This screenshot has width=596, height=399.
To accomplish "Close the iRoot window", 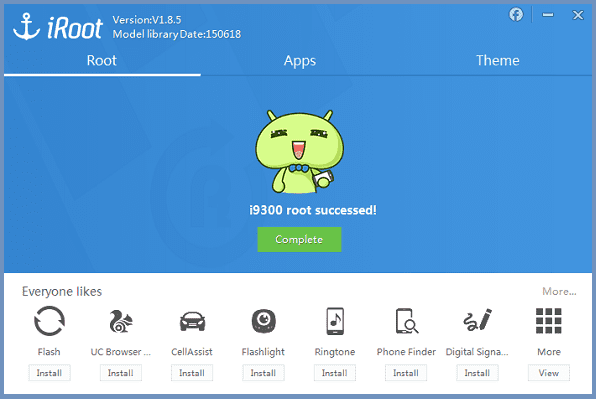I will click(578, 15).
